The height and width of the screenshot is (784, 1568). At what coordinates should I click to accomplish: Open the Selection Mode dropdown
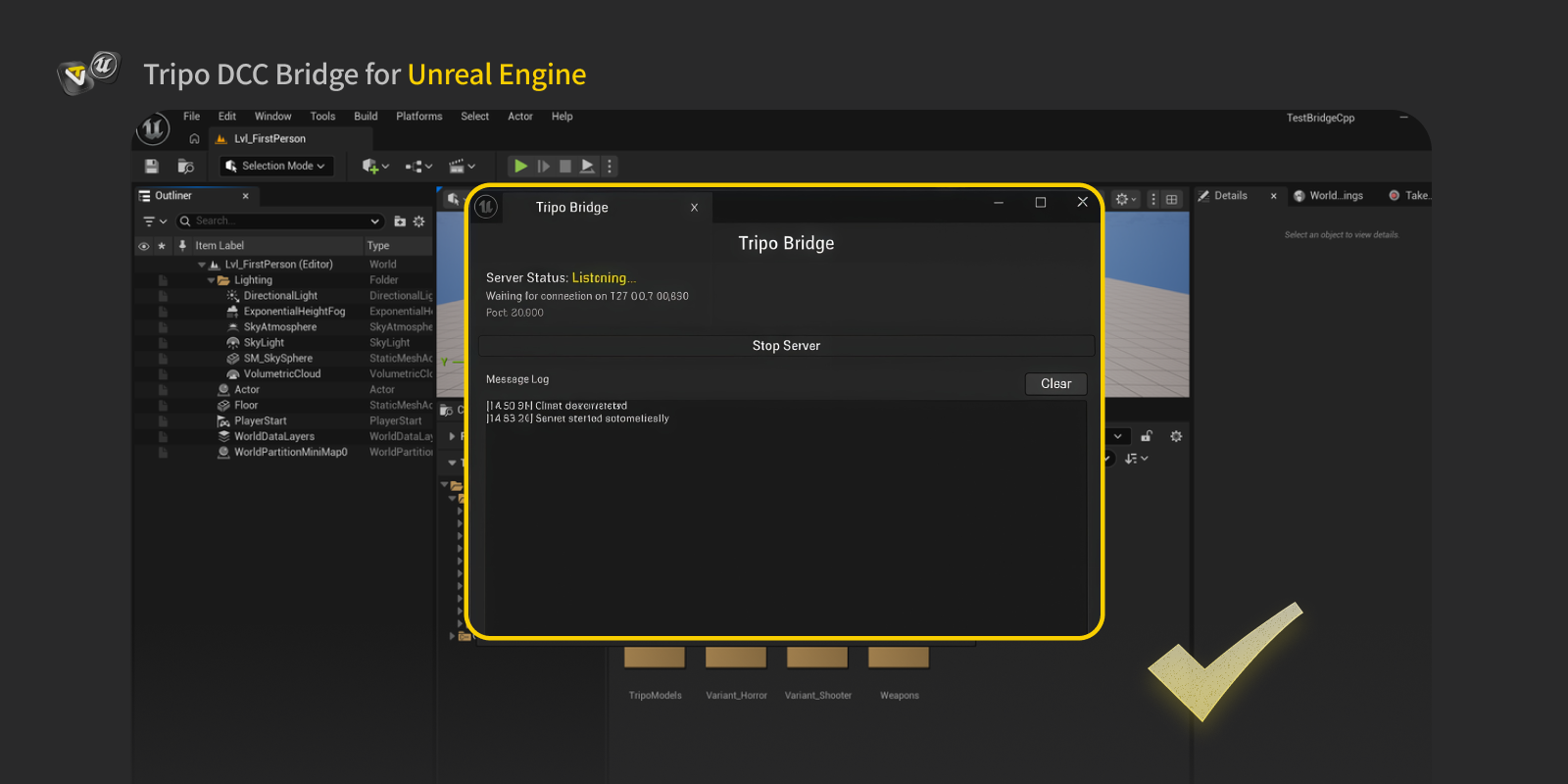tap(275, 167)
